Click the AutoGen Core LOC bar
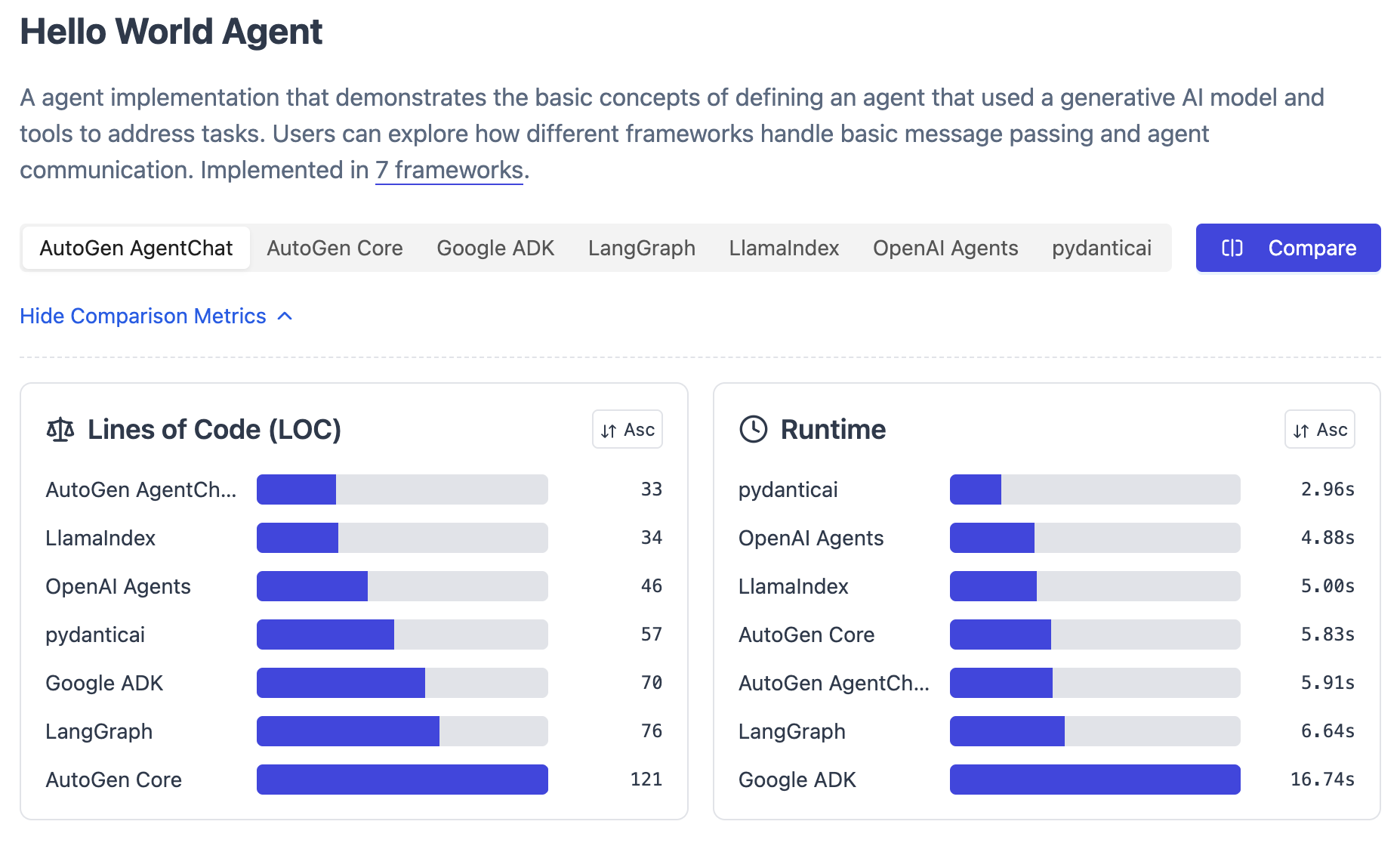This screenshot has width=1400, height=846. pos(402,780)
